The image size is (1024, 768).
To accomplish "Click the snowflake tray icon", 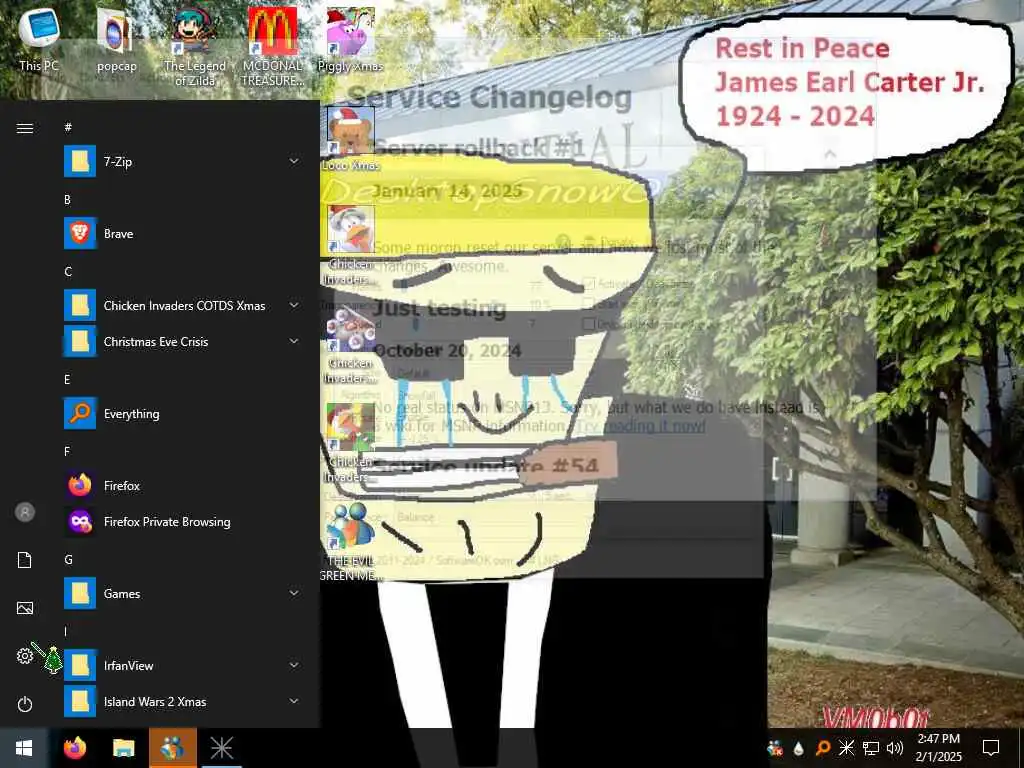I will [846, 748].
